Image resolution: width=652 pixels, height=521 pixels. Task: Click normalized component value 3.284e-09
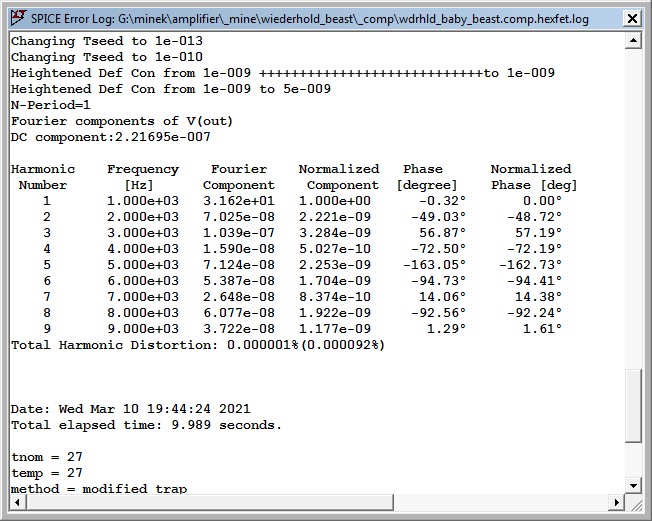pos(335,233)
